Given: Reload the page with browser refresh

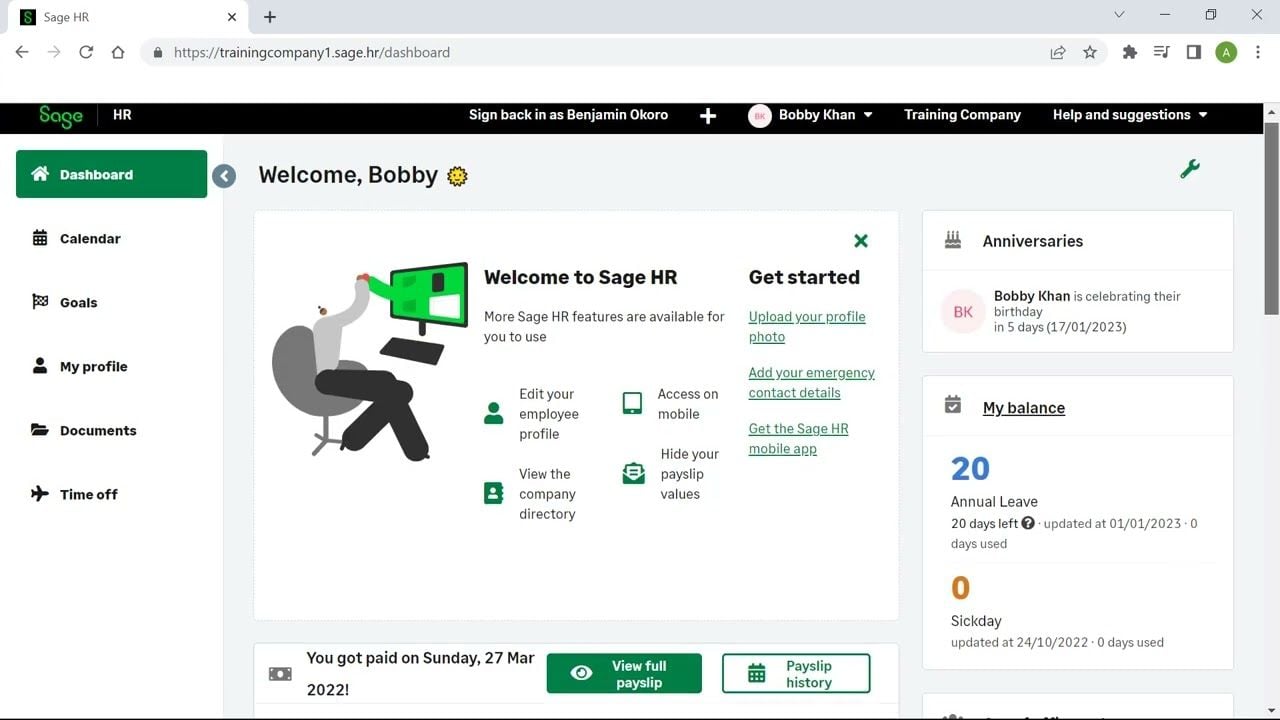Looking at the screenshot, I should point(86,52).
